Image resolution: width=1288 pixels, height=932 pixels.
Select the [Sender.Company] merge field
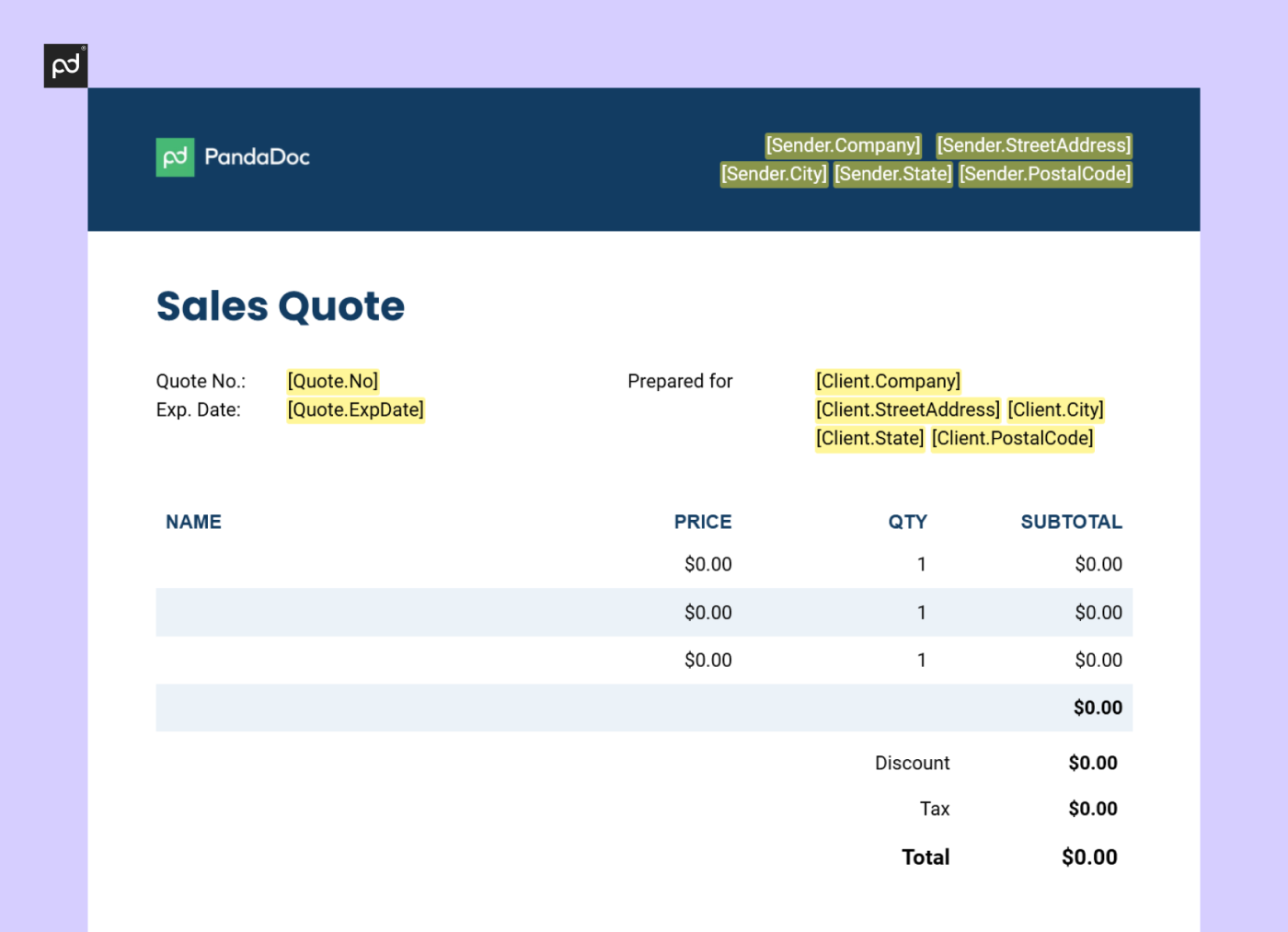pos(842,144)
